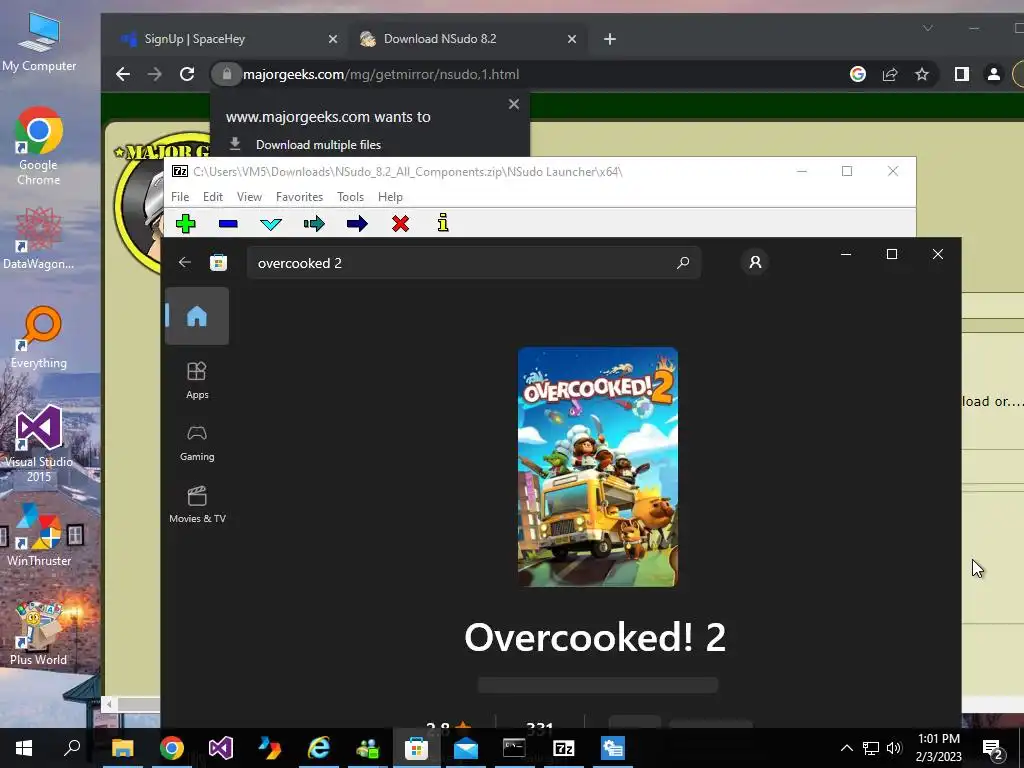Image resolution: width=1024 pixels, height=768 pixels.
Task: Click Chrome back navigation arrow
Action: point(123,74)
